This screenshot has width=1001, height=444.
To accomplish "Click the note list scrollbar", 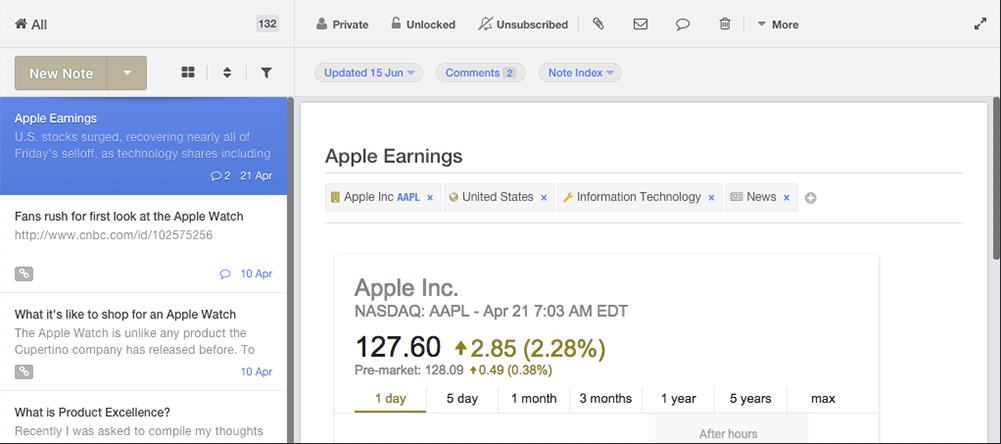I will pos(290,270).
